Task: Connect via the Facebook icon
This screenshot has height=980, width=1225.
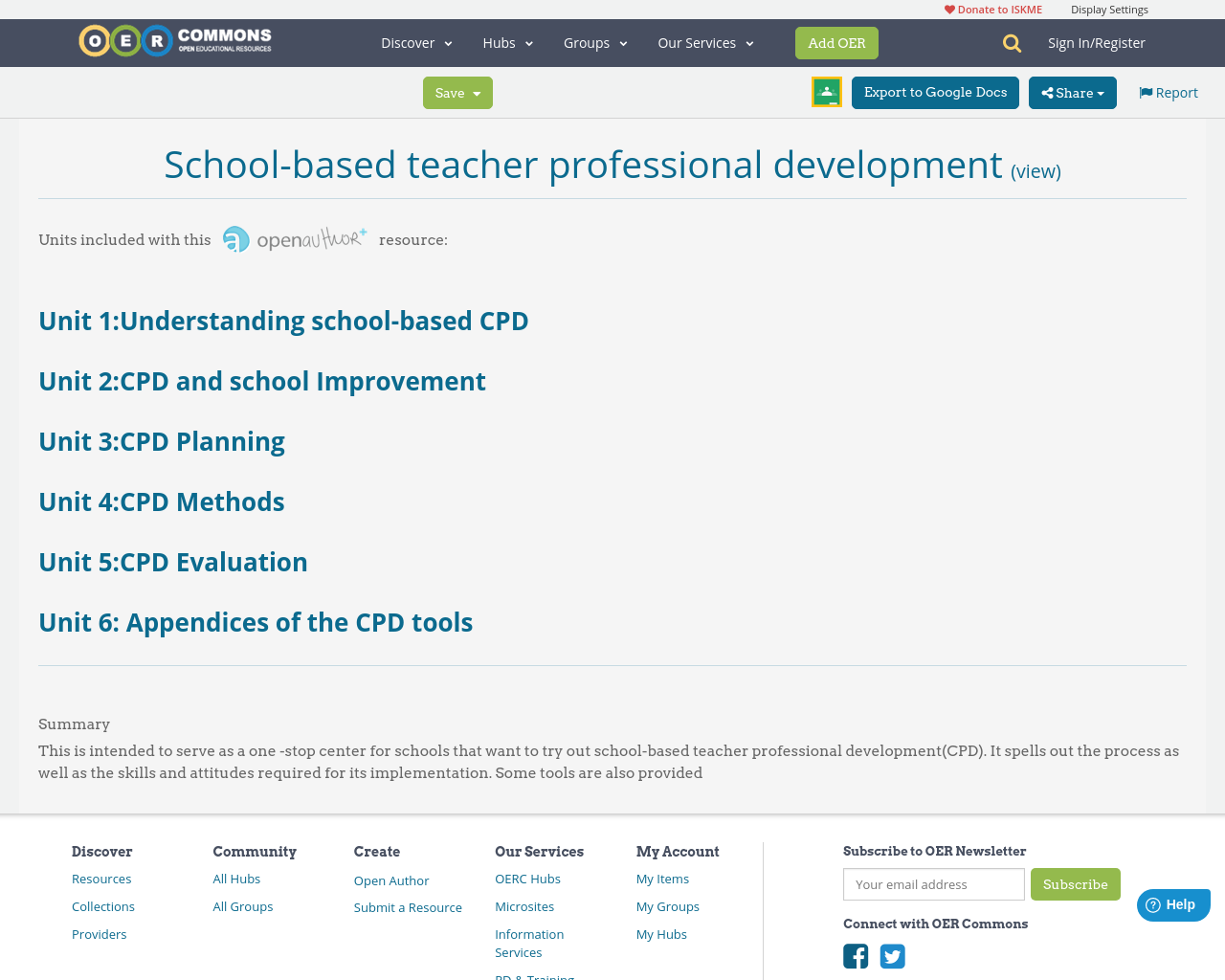Action: 855,953
